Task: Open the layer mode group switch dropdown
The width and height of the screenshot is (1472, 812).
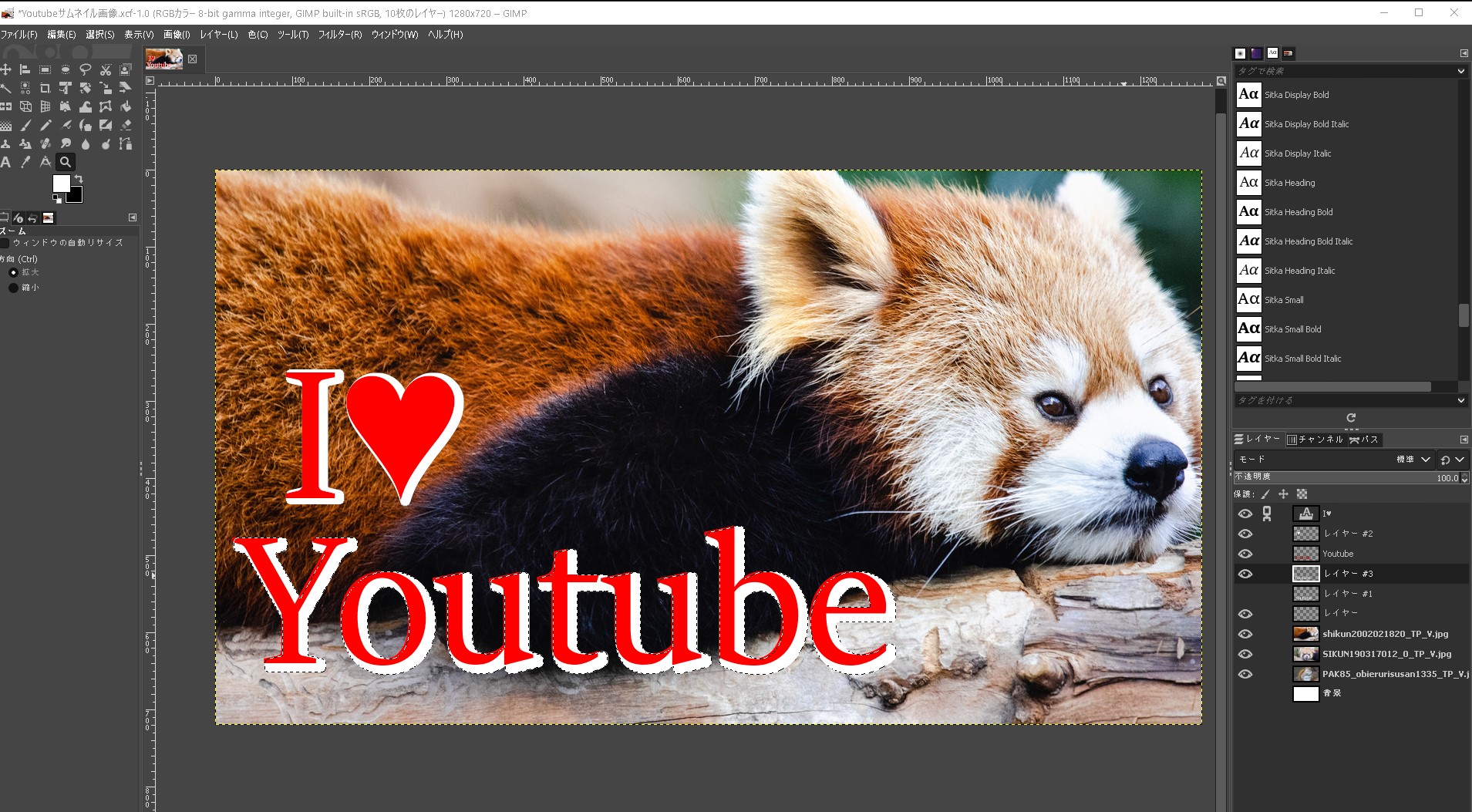Action: 1452,459
